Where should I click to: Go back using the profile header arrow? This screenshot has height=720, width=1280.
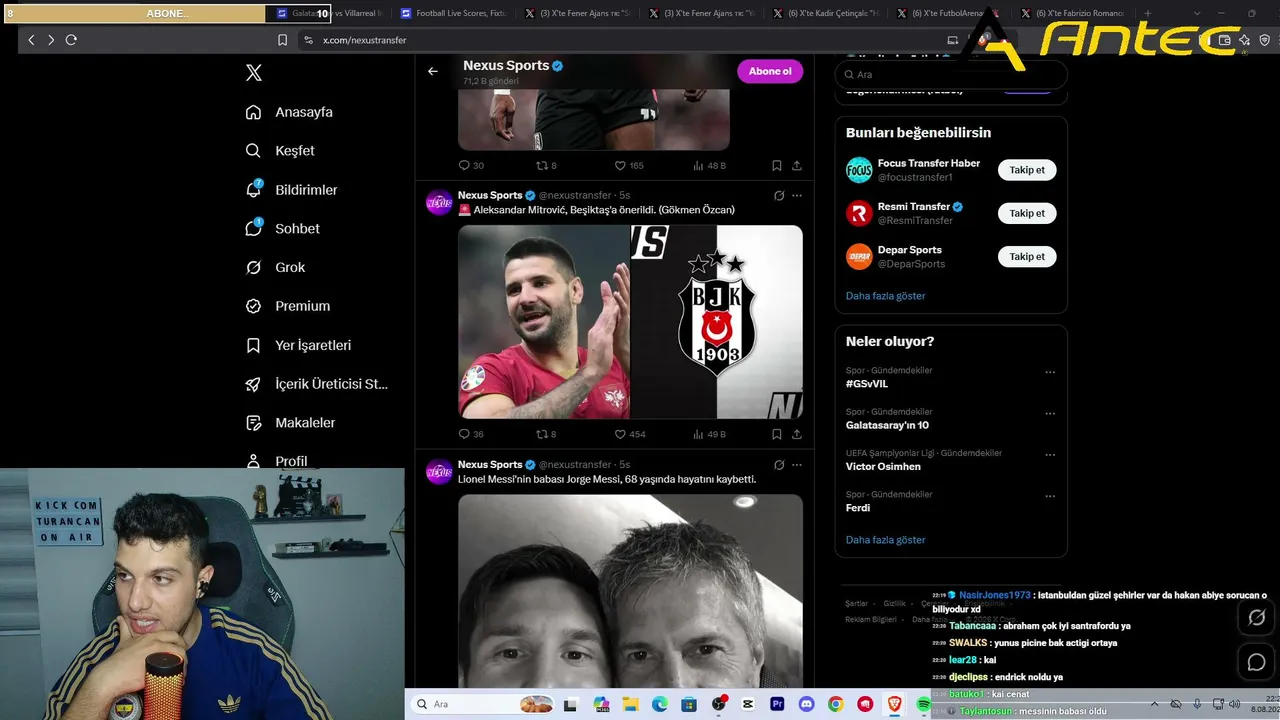point(433,71)
